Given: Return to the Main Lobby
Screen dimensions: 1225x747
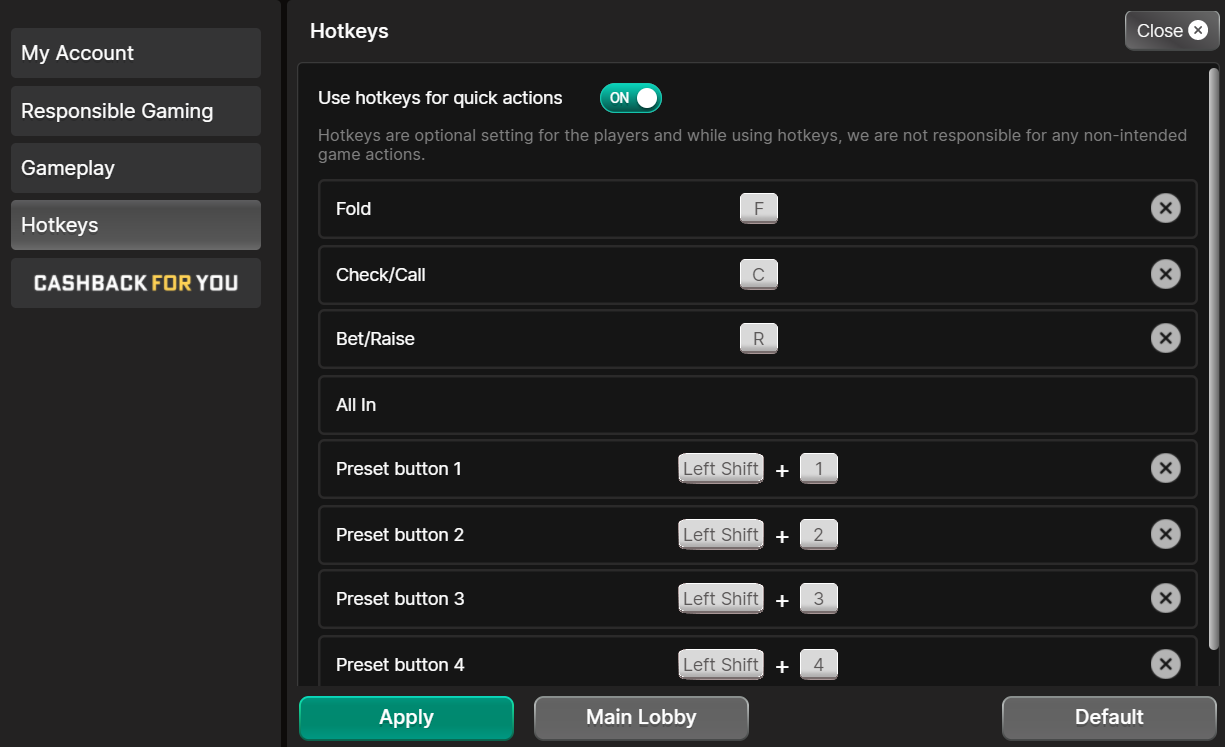Looking at the screenshot, I should pos(641,717).
